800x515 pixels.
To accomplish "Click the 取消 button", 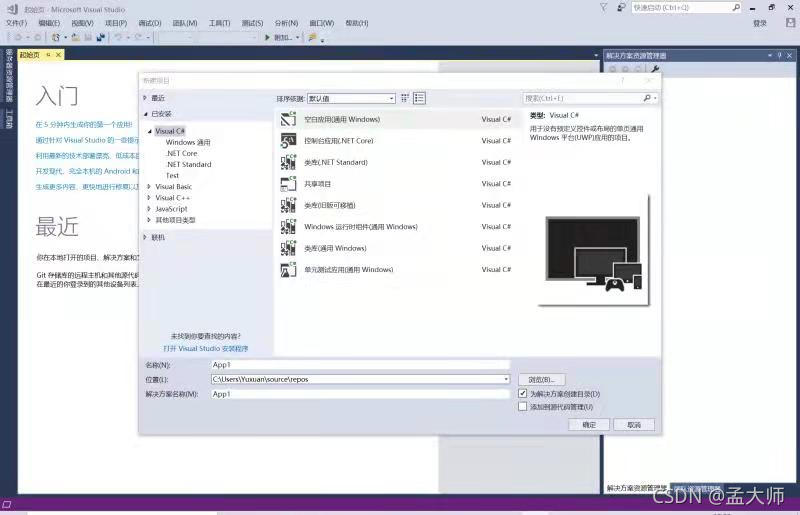I will [x=634, y=425].
